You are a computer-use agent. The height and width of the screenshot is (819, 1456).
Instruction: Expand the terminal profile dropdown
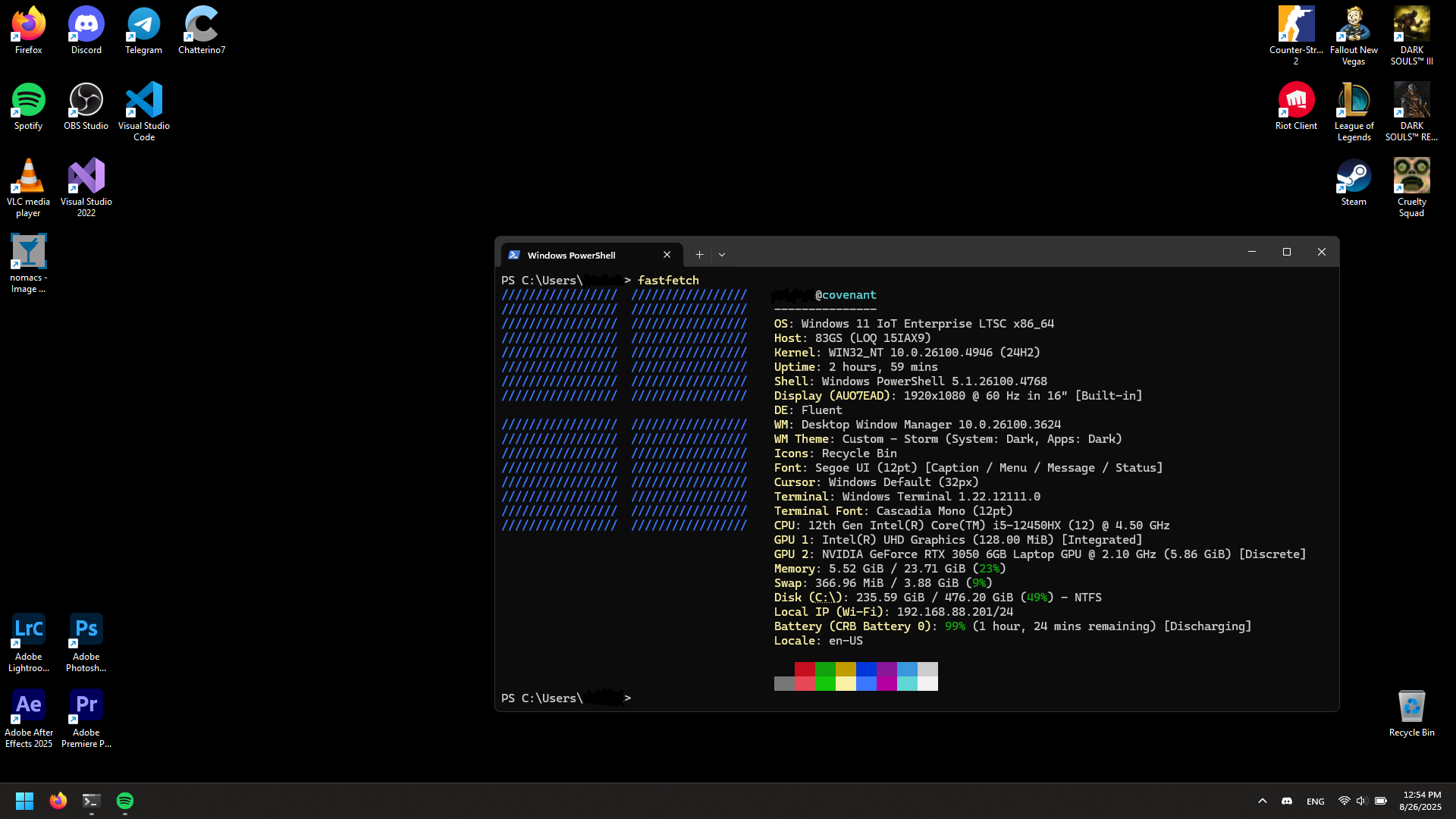pyautogui.click(x=722, y=255)
